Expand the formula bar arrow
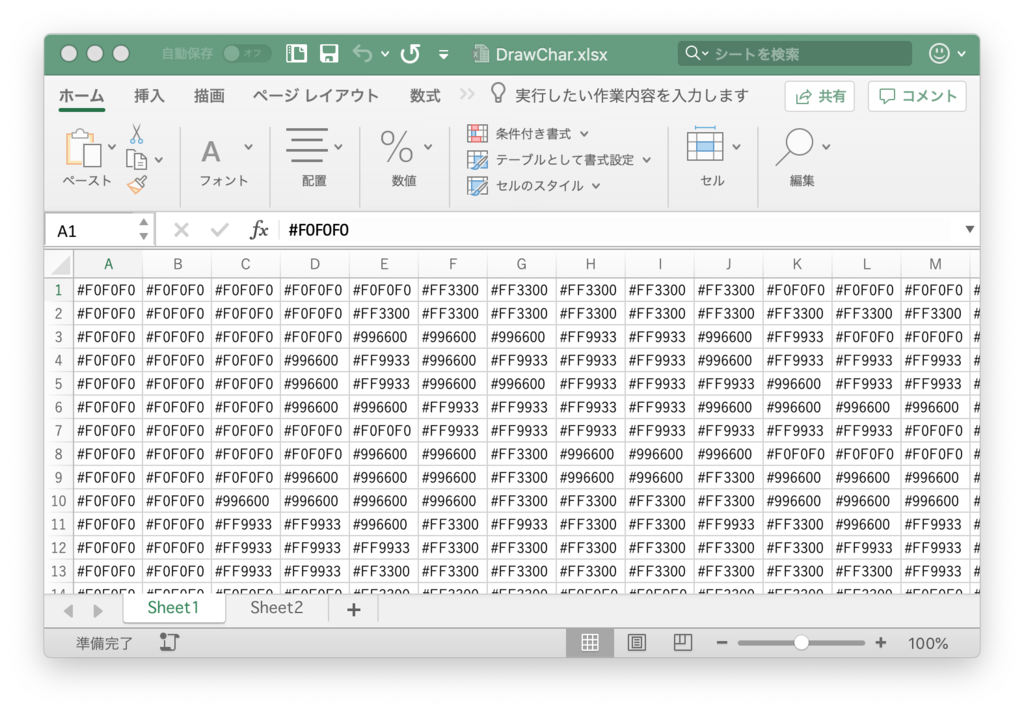Viewport: 1024px width, 712px height. click(x=970, y=229)
